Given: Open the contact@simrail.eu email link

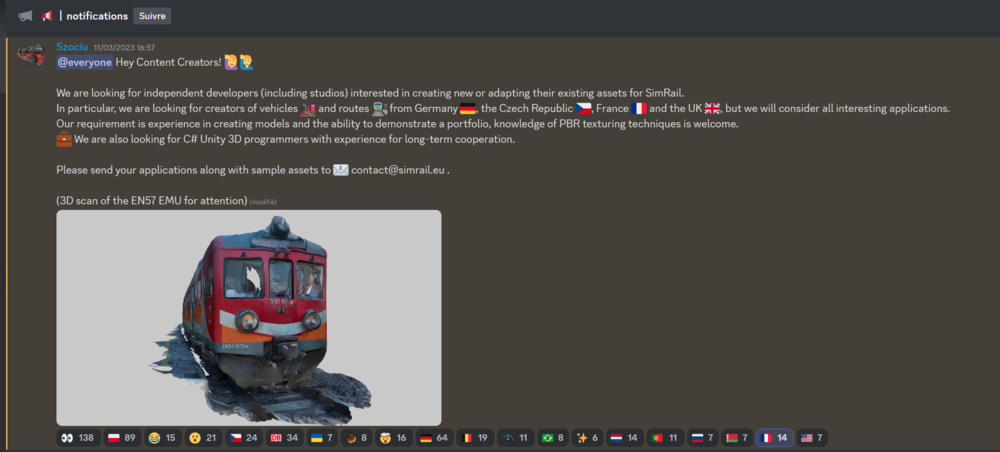Looking at the screenshot, I should (398, 170).
